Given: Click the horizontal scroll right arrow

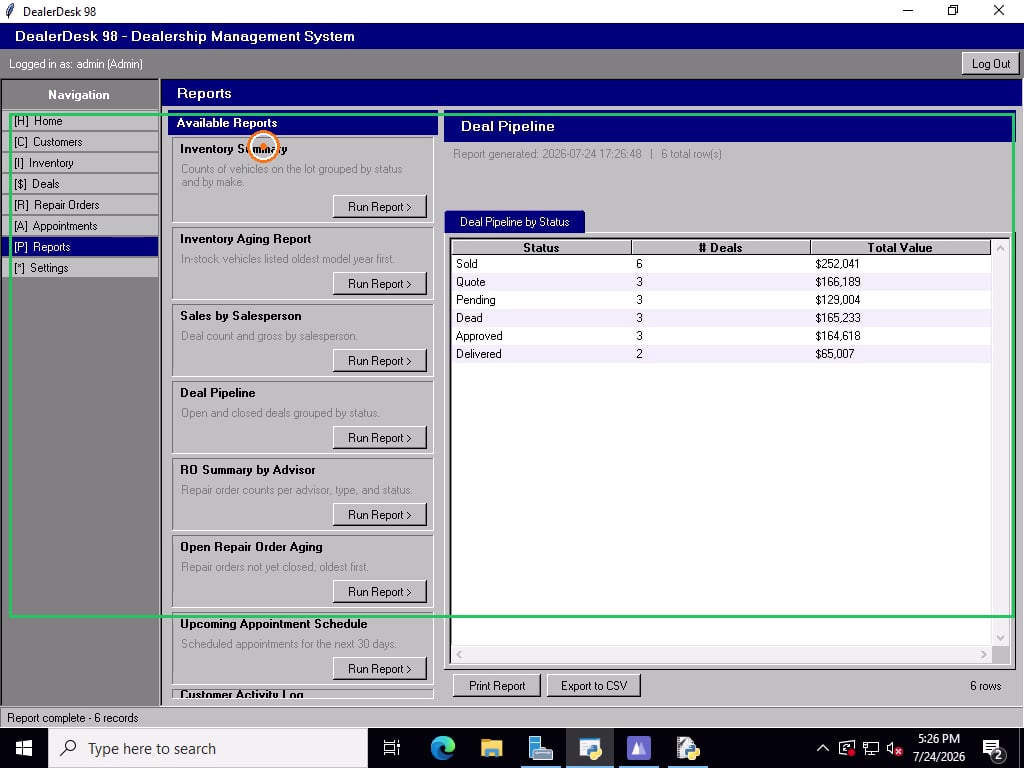Looking at the screenshot, I should pos(984,654).
